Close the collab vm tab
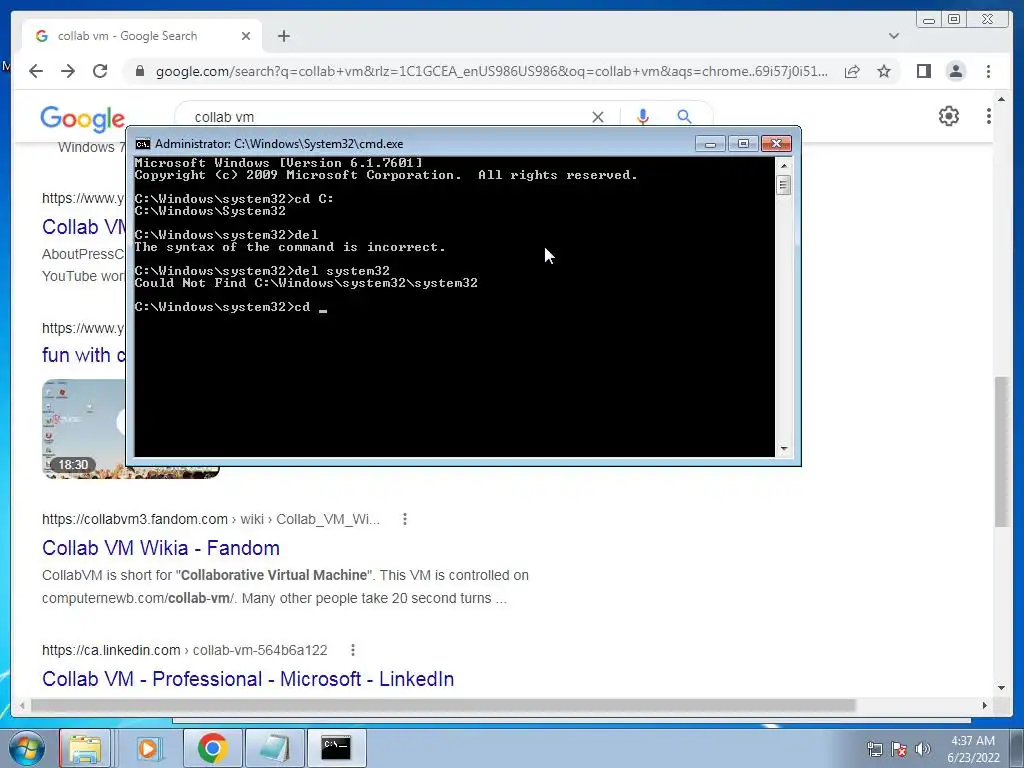The height and width of the screenshot is (768, 1024). (x=246, y=36)
